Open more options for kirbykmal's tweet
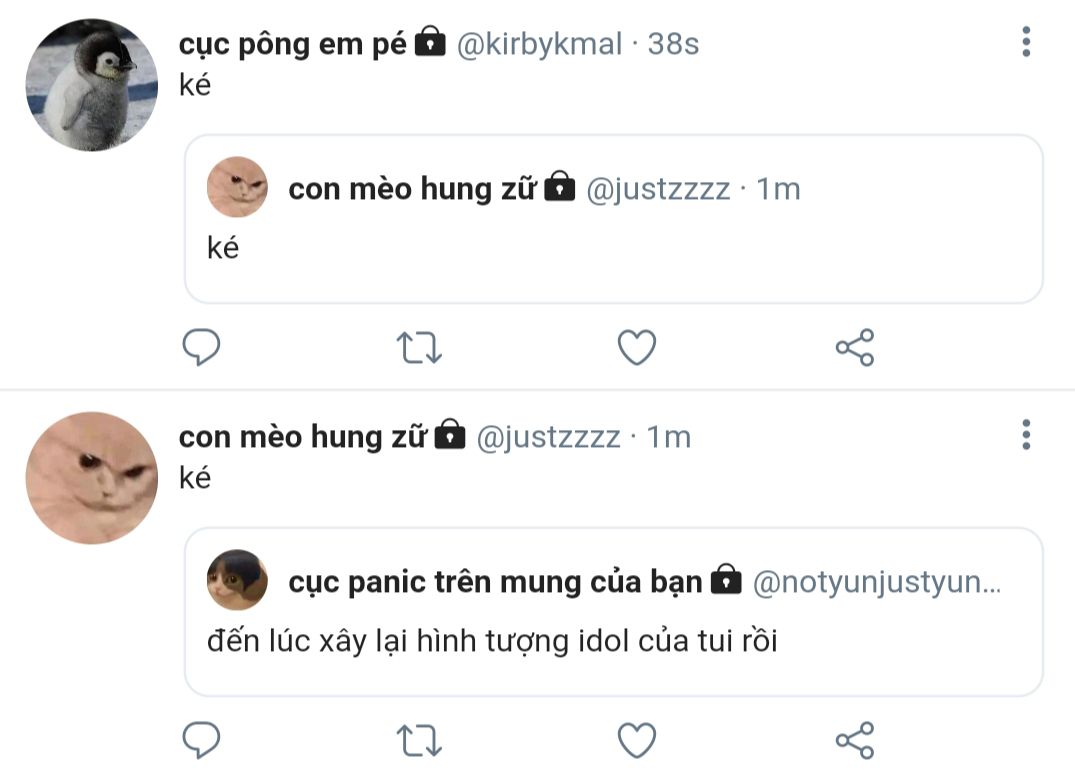 pyautogui.click(x=1026, y=42)
